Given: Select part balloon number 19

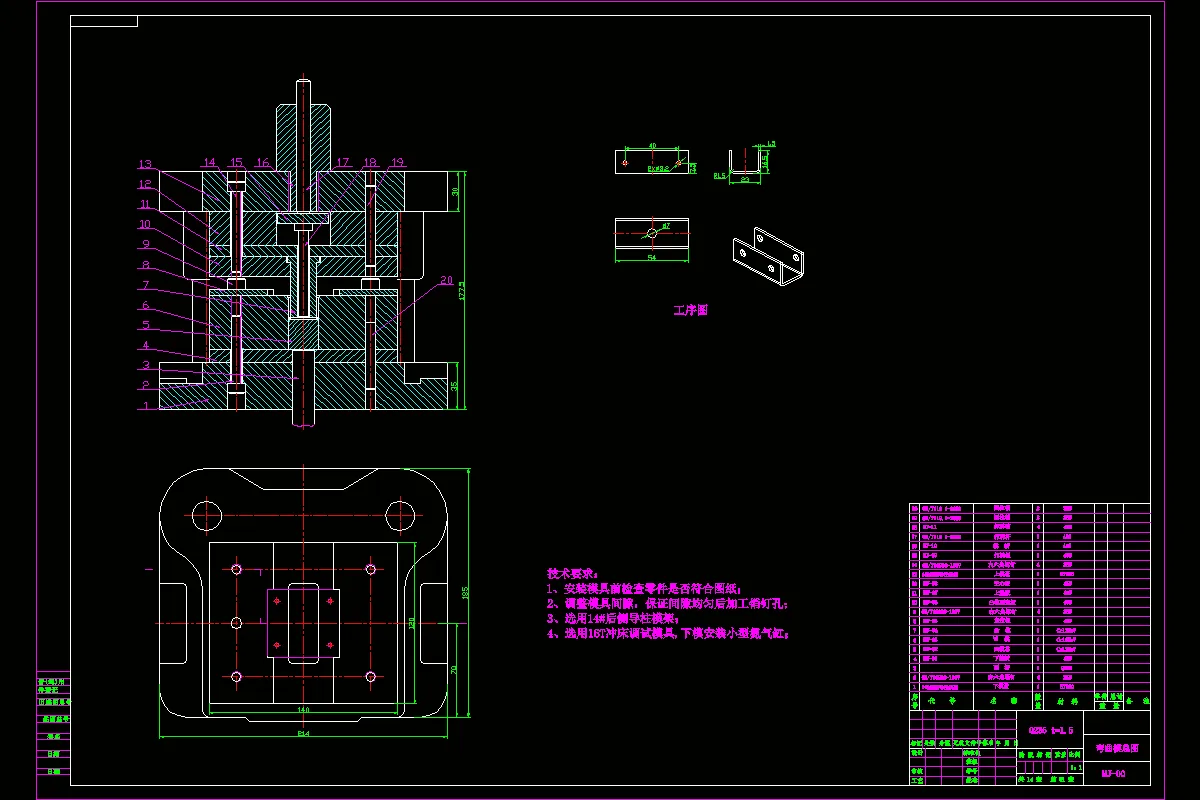Looking at the screenshot, I should point(397,162).
